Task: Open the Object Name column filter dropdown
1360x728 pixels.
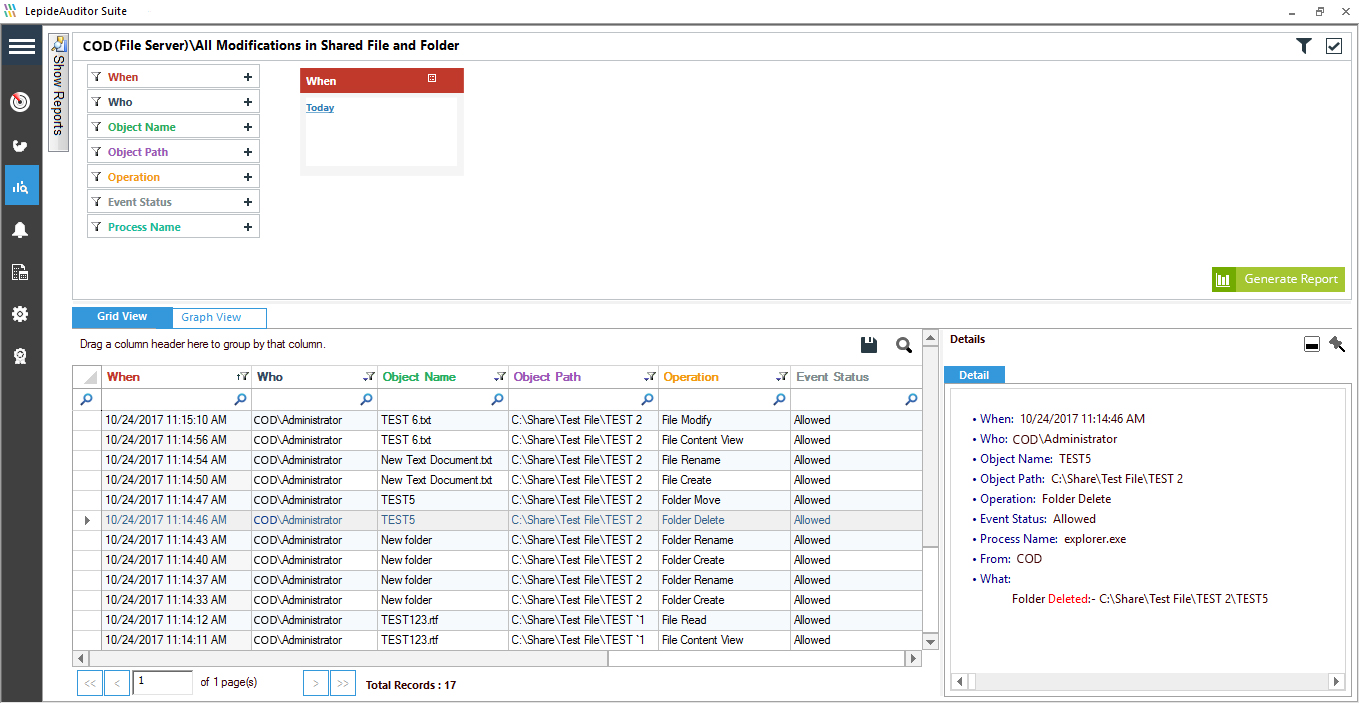Action: point(501,377)
